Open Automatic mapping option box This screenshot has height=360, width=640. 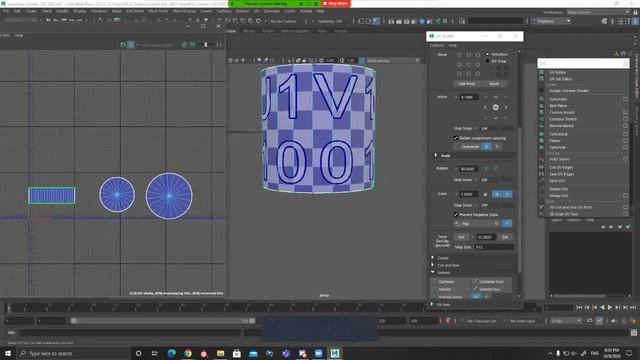pyautogui.click(x=625, y=99)
